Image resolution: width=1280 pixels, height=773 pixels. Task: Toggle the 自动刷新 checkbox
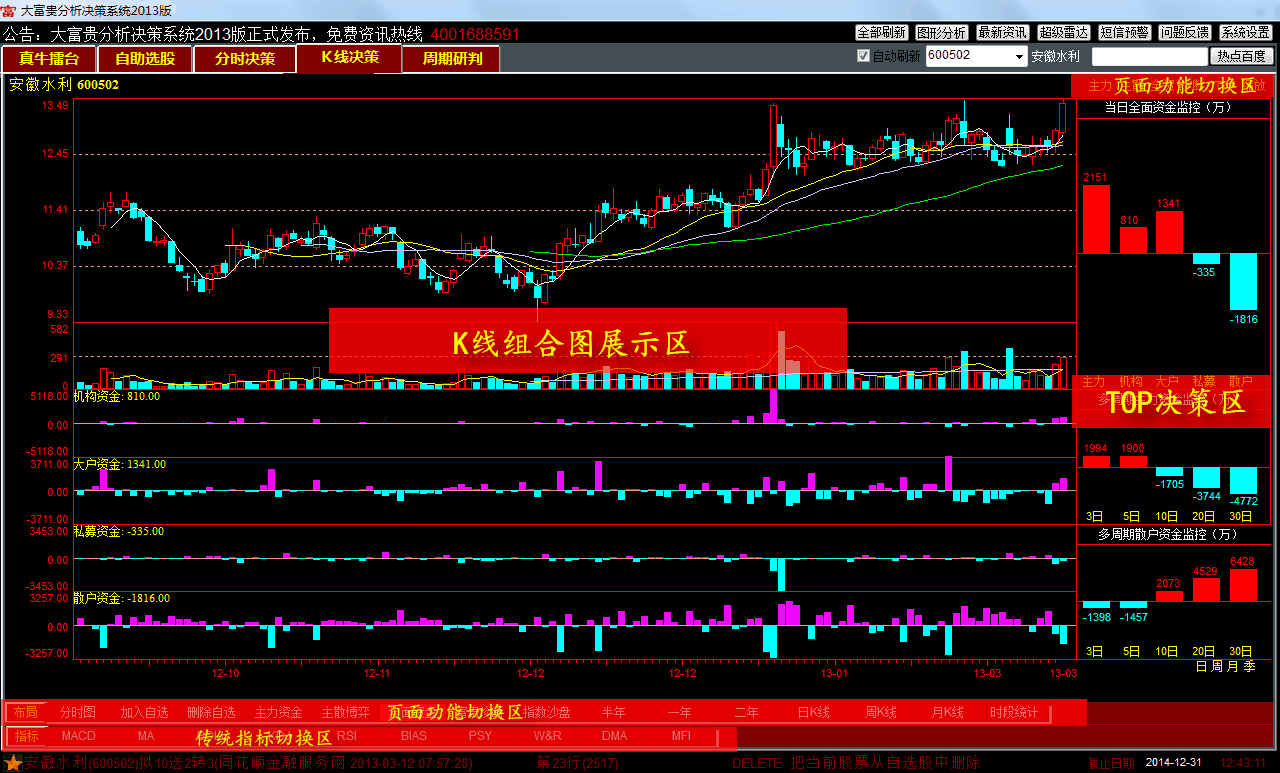(x=863, y=56)
